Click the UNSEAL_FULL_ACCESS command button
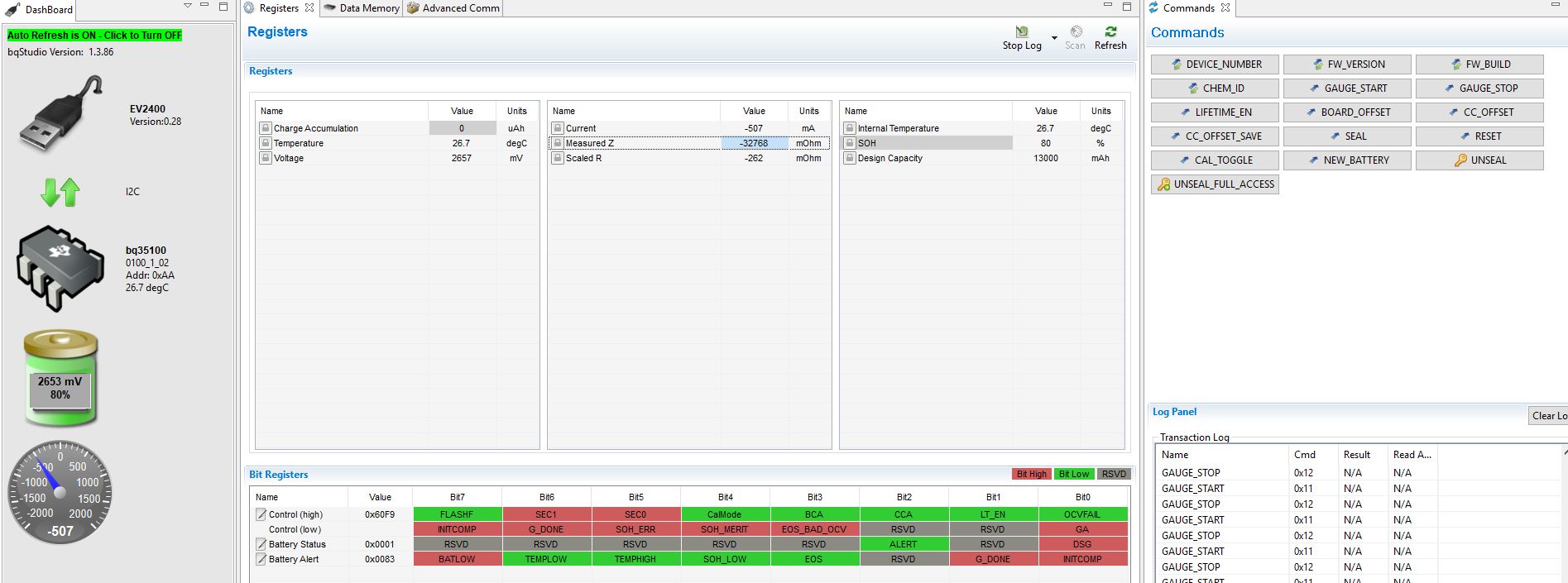This screenshot has width=1568, height=583. click(x=1215, y=184)
